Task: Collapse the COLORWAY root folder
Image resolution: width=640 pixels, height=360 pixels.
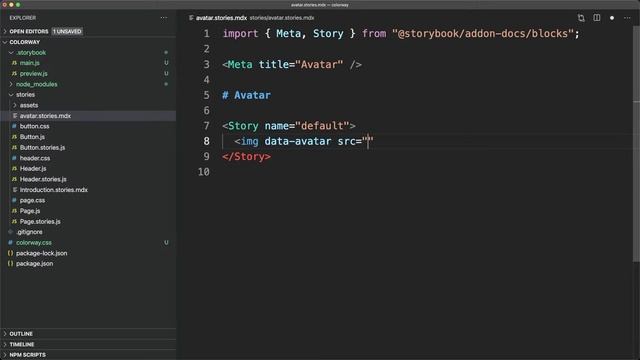Action: pos(5,42)
